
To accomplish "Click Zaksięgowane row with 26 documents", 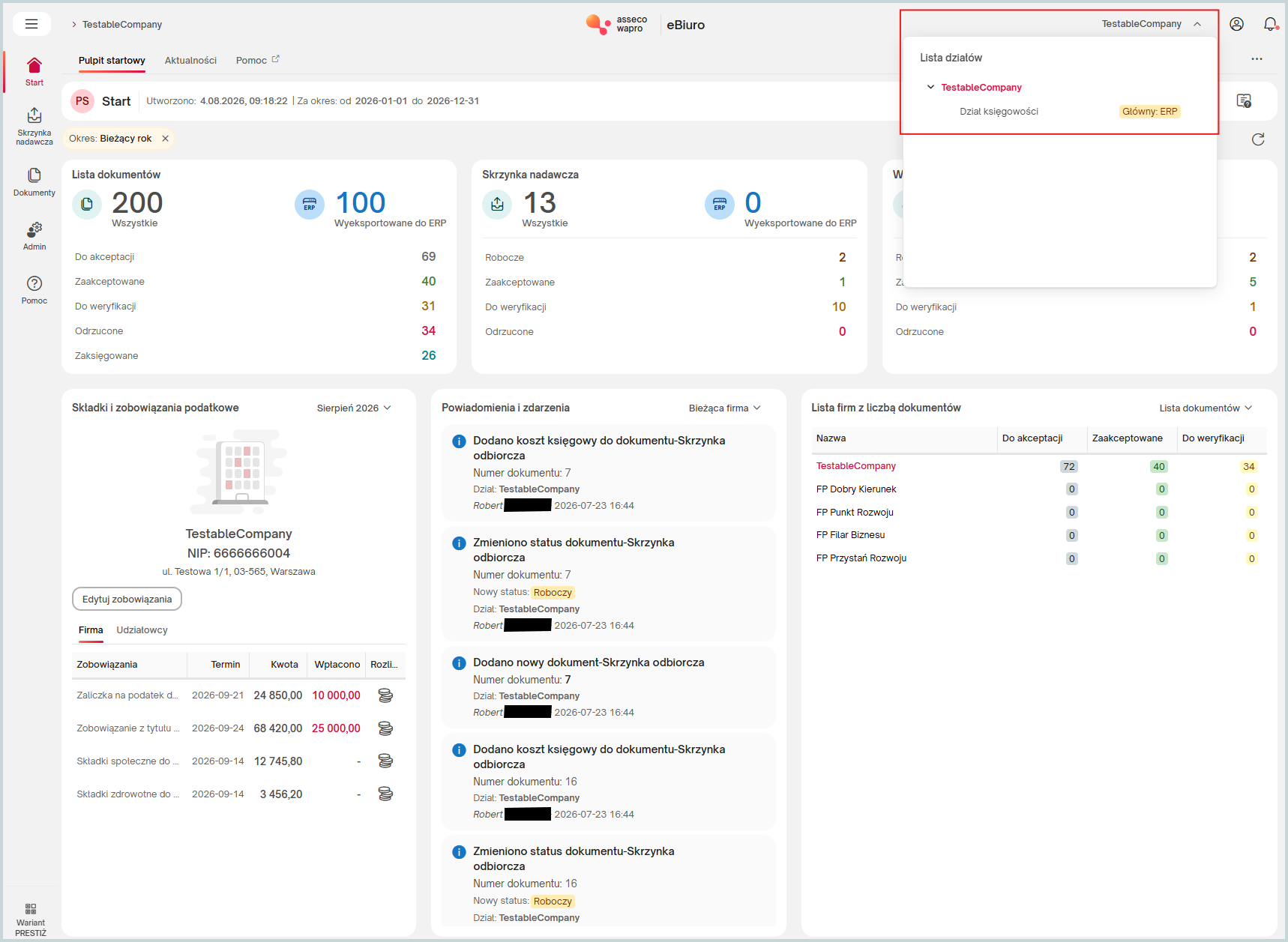I will pyautogui.click(x=255, y=356).
